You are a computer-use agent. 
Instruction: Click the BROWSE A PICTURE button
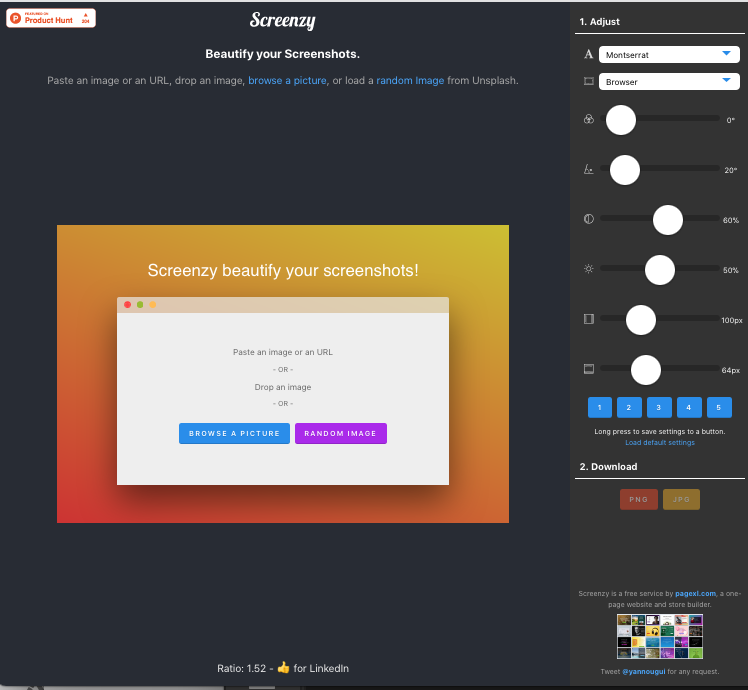(x=234, y=433)
